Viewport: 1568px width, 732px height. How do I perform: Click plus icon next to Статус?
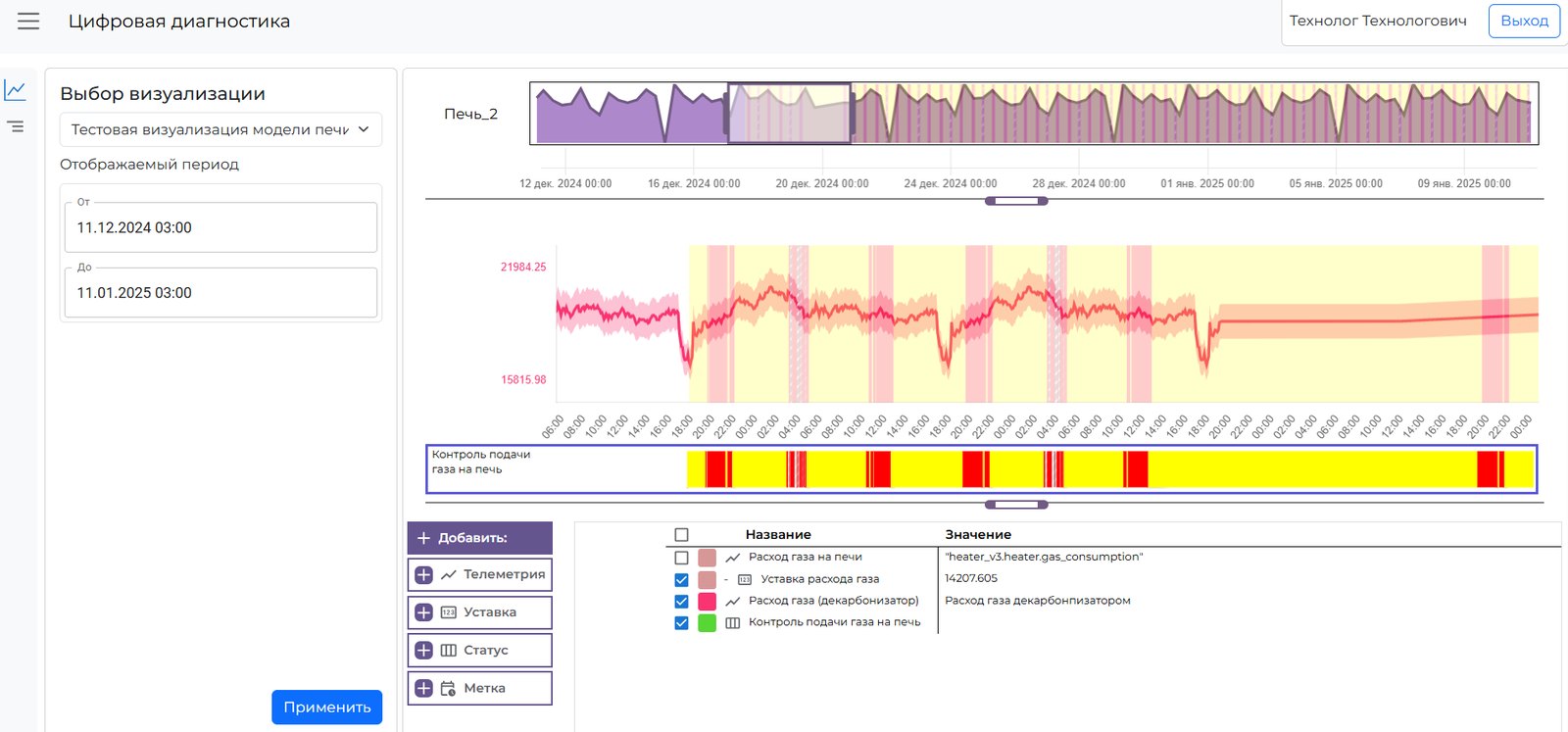pyautogui.click(x=423, y=651)
